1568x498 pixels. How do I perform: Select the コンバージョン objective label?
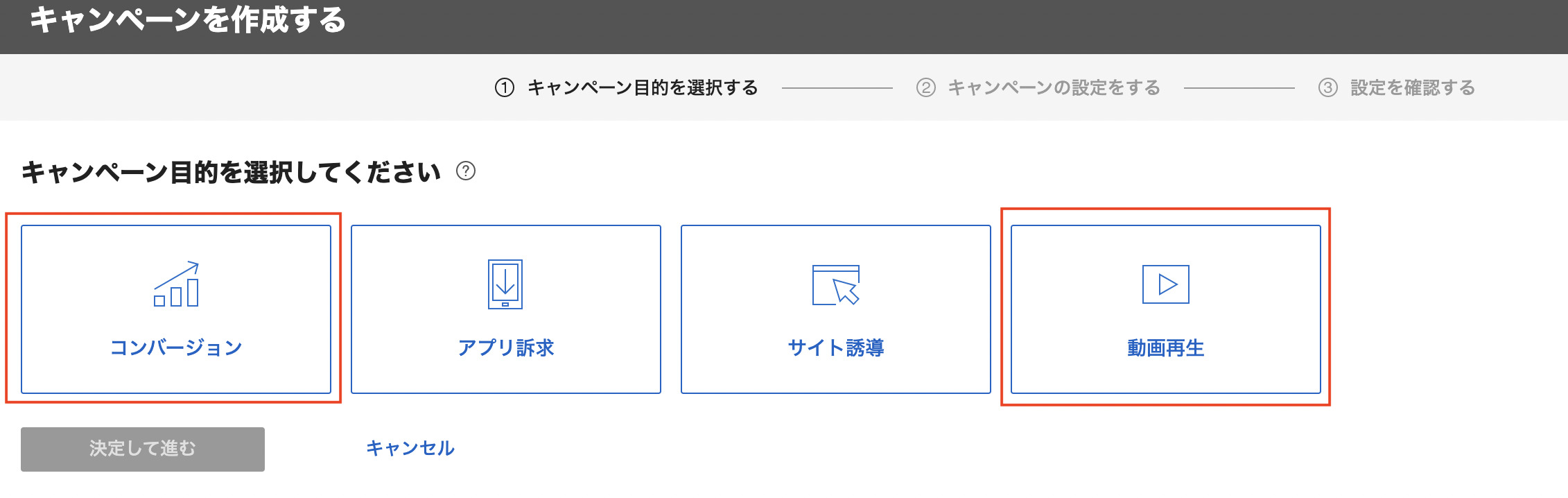[x=176, y=347]
